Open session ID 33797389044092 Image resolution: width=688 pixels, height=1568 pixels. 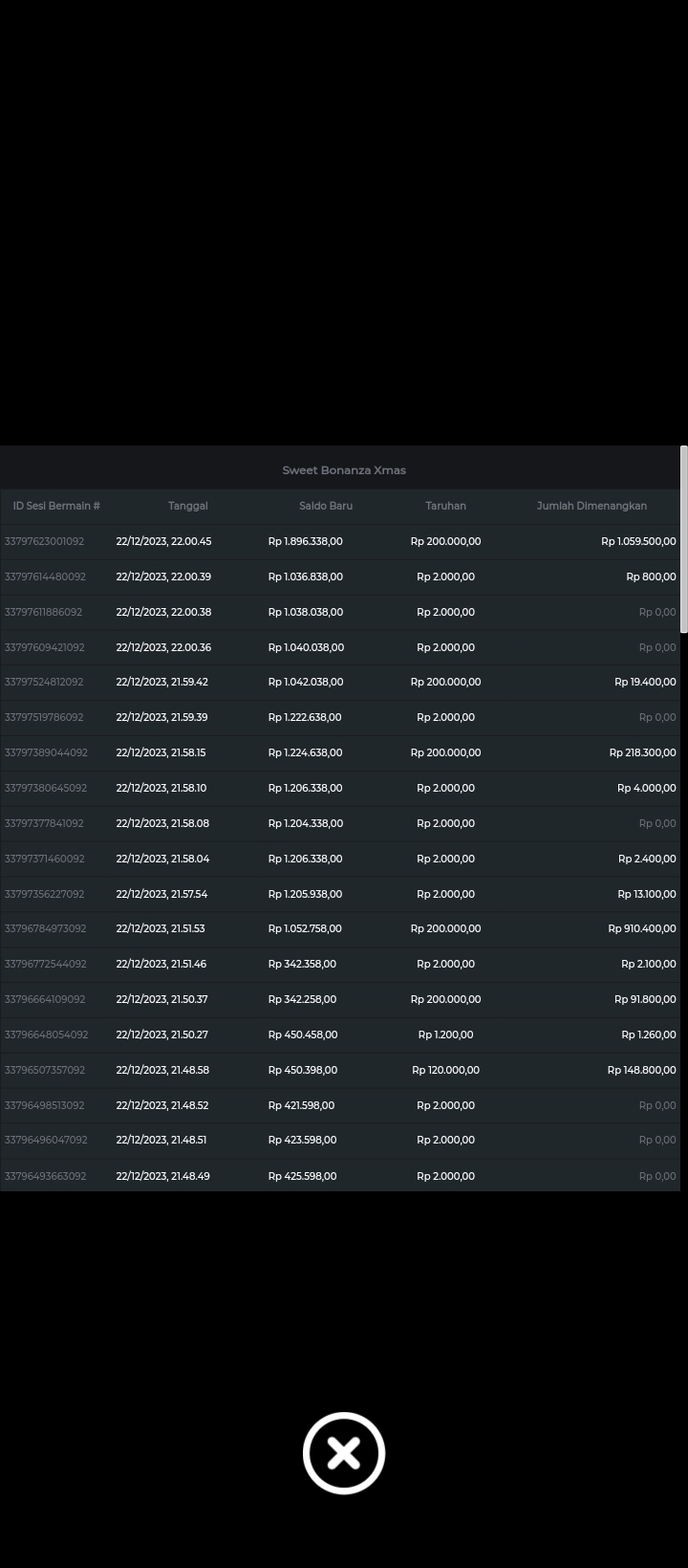coord(46,752)
